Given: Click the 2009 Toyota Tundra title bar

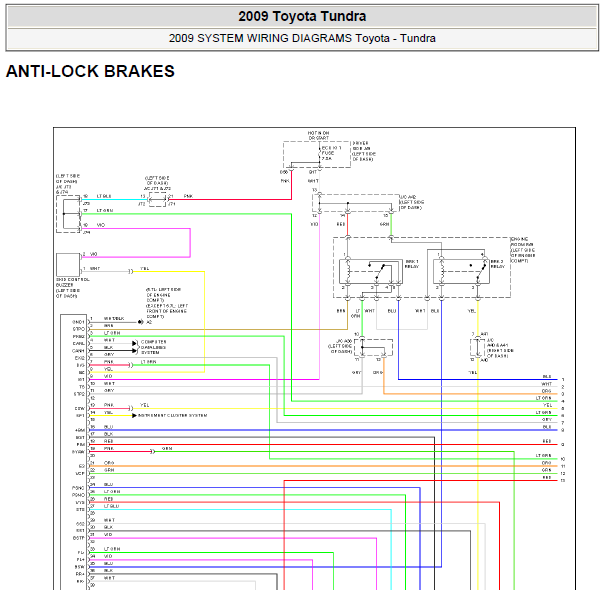Looking at the screenshot, I should click(302, 17).
